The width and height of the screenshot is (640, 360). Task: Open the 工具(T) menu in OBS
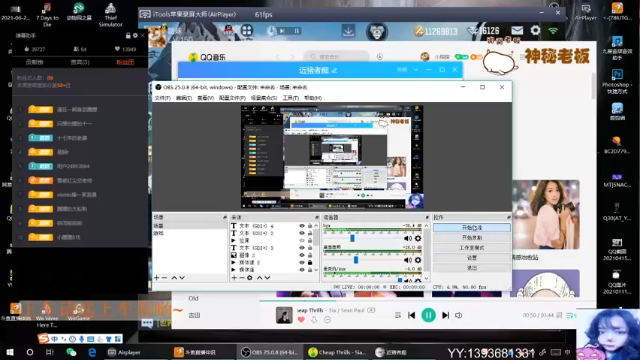click(x=291, y=98)
